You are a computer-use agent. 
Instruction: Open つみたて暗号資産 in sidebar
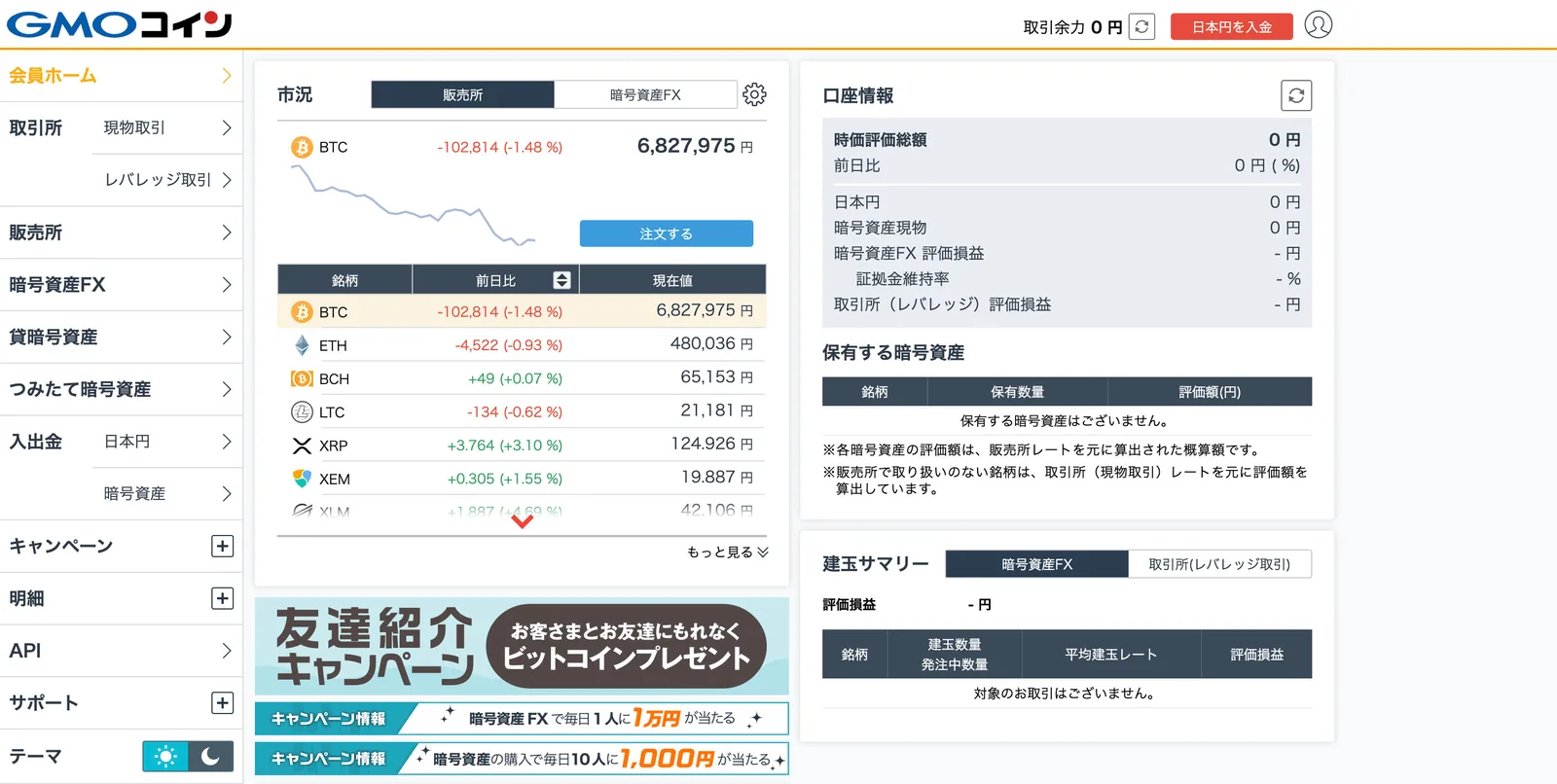(x=121, y=389)
